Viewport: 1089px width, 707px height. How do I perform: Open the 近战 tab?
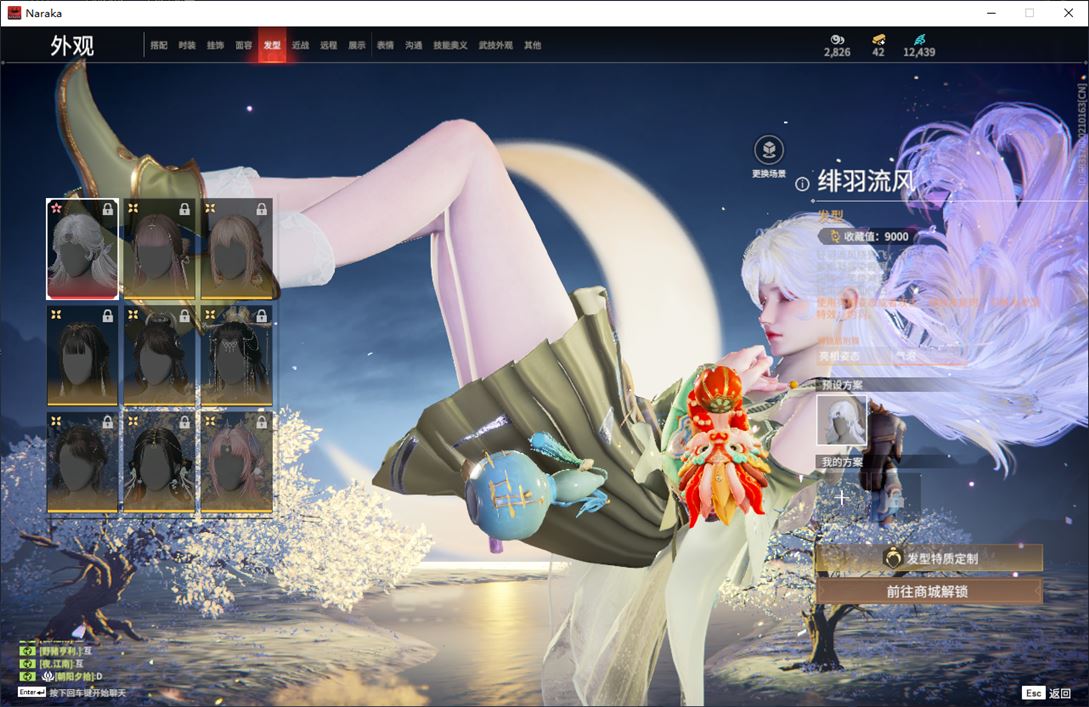click(300, 45)
